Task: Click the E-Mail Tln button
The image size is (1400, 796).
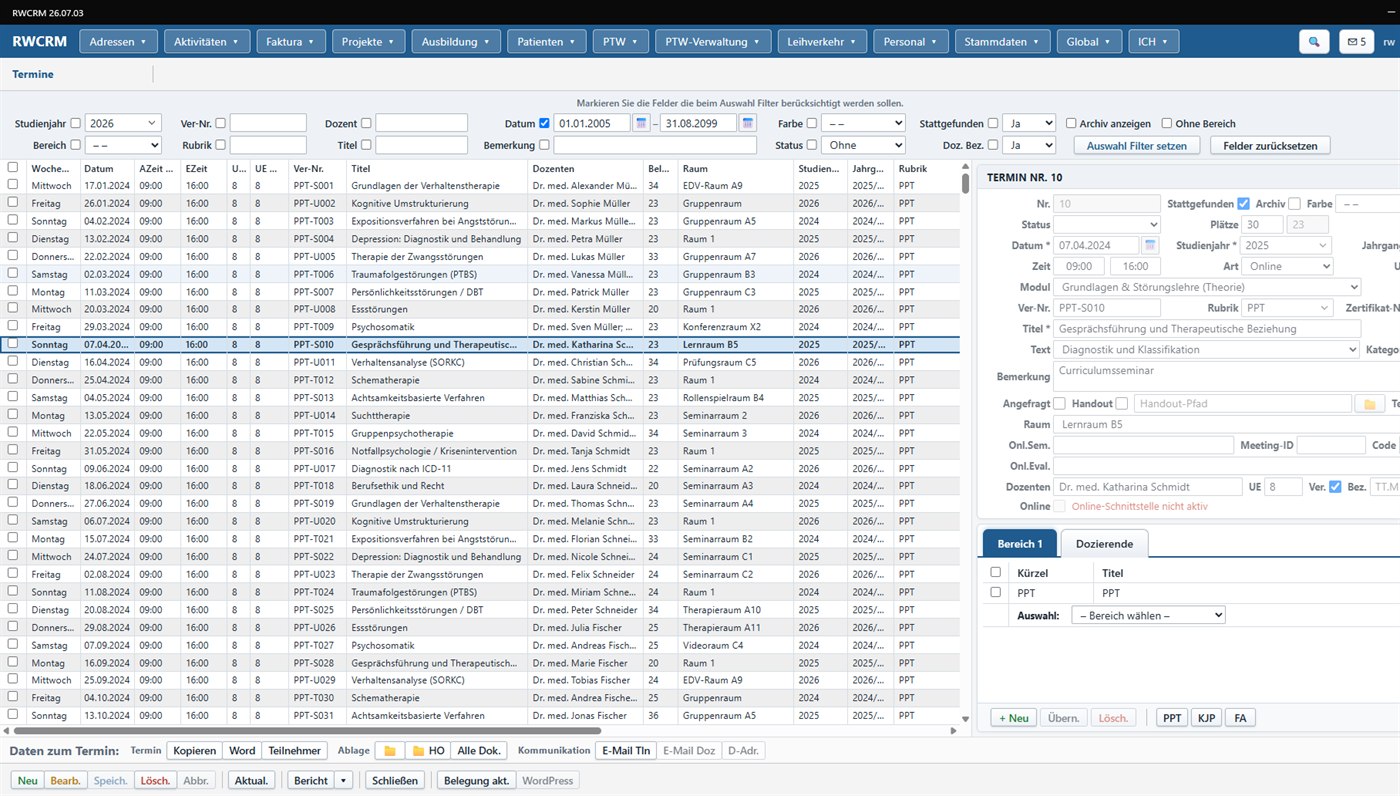Action: pos(624,751)
